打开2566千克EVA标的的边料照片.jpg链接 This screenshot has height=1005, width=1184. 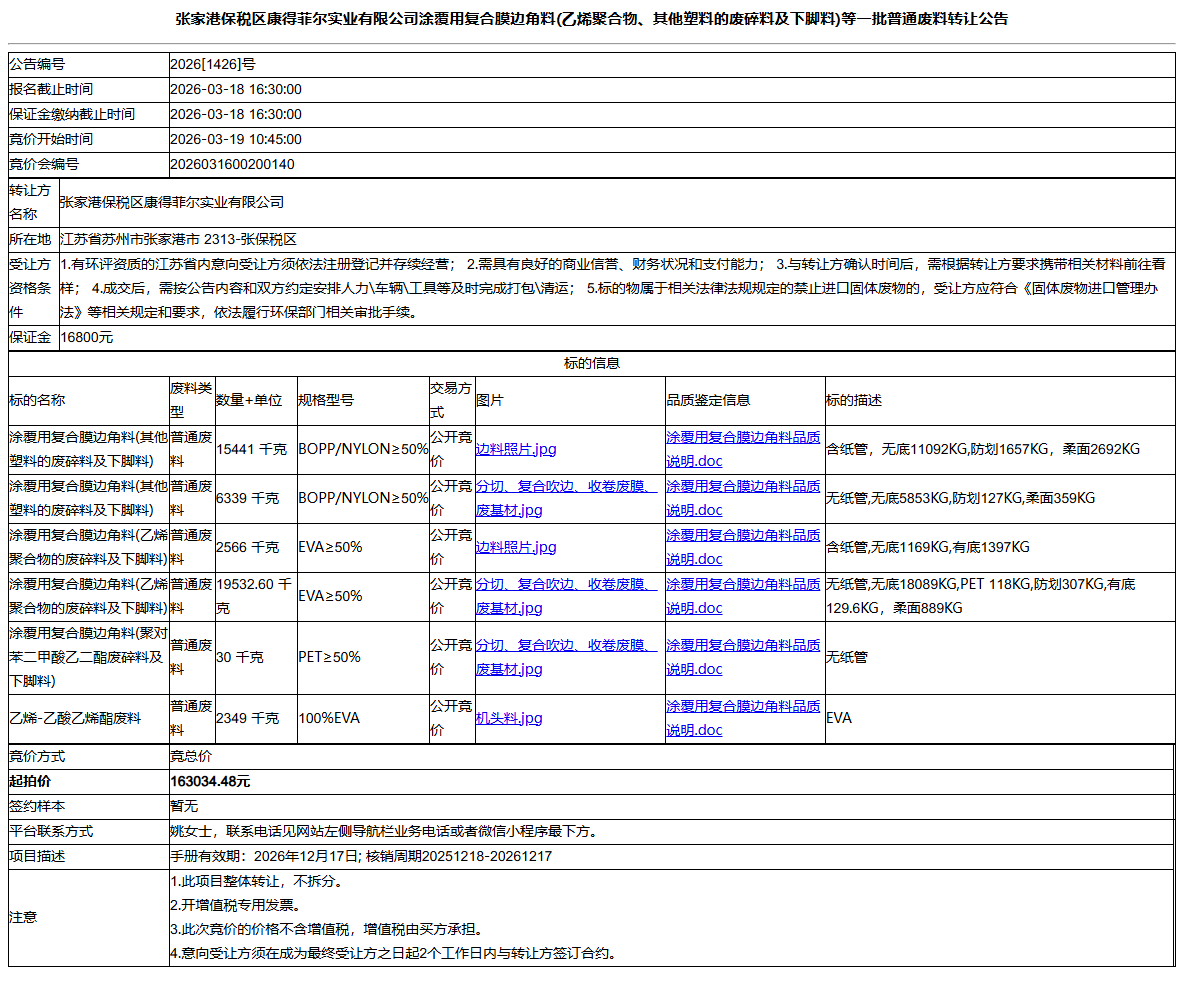tap(515, 547)
